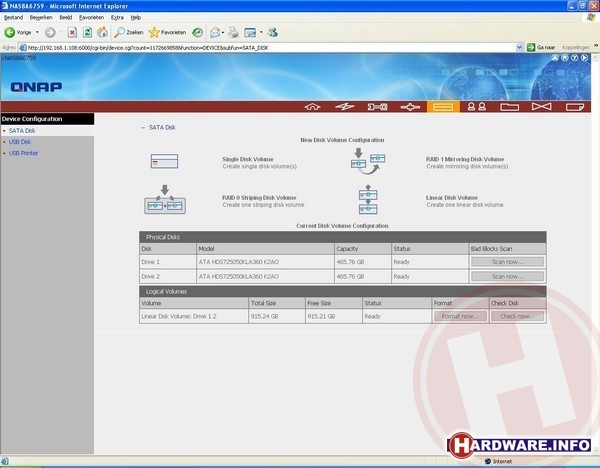Click the browser Forward arrow icon
Image resolution: width=600 pixels, height=468 pixels.
(50, 33)
